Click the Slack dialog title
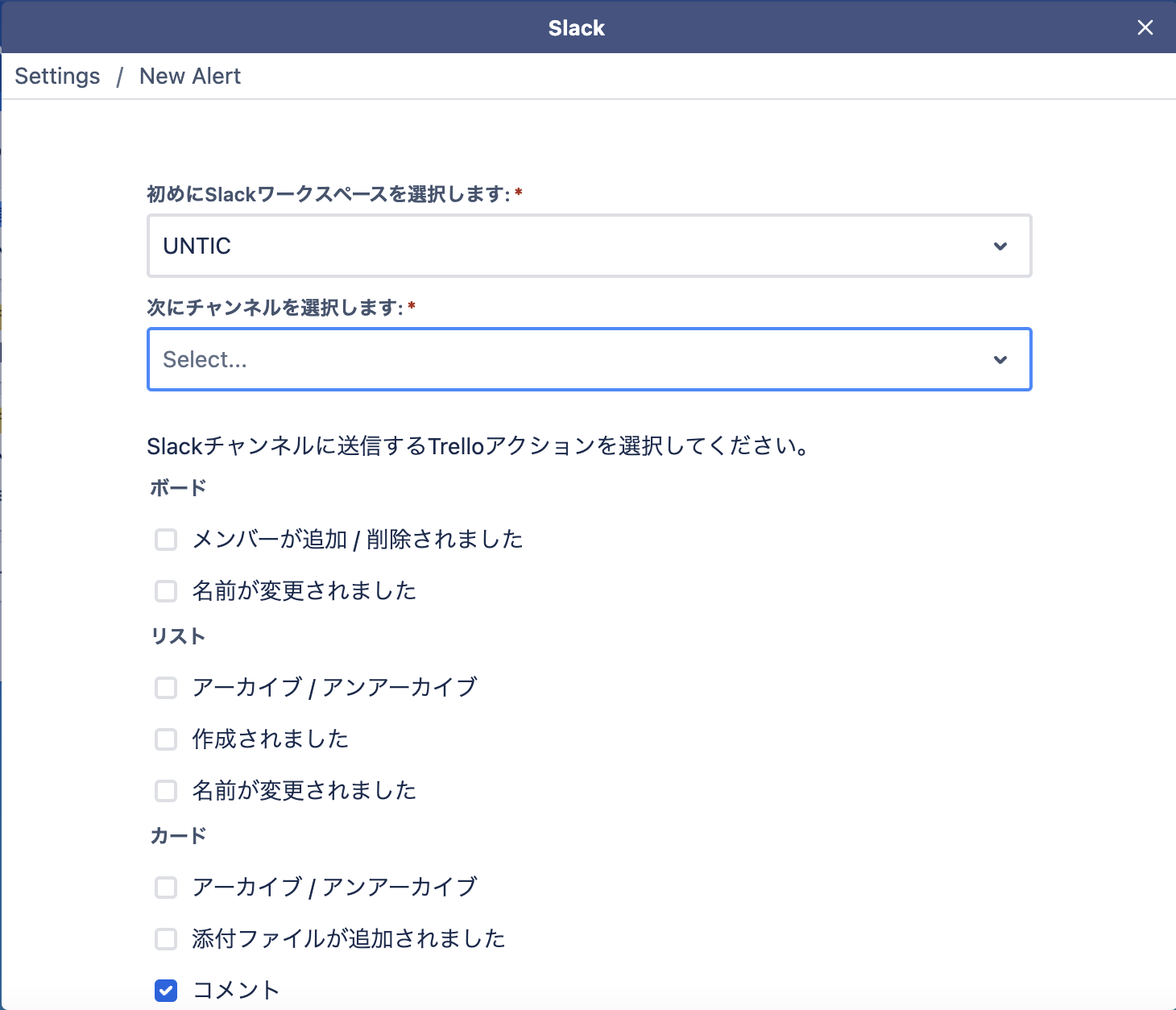The width and height of the screenshot is (1176, 1010). [577, 27]
